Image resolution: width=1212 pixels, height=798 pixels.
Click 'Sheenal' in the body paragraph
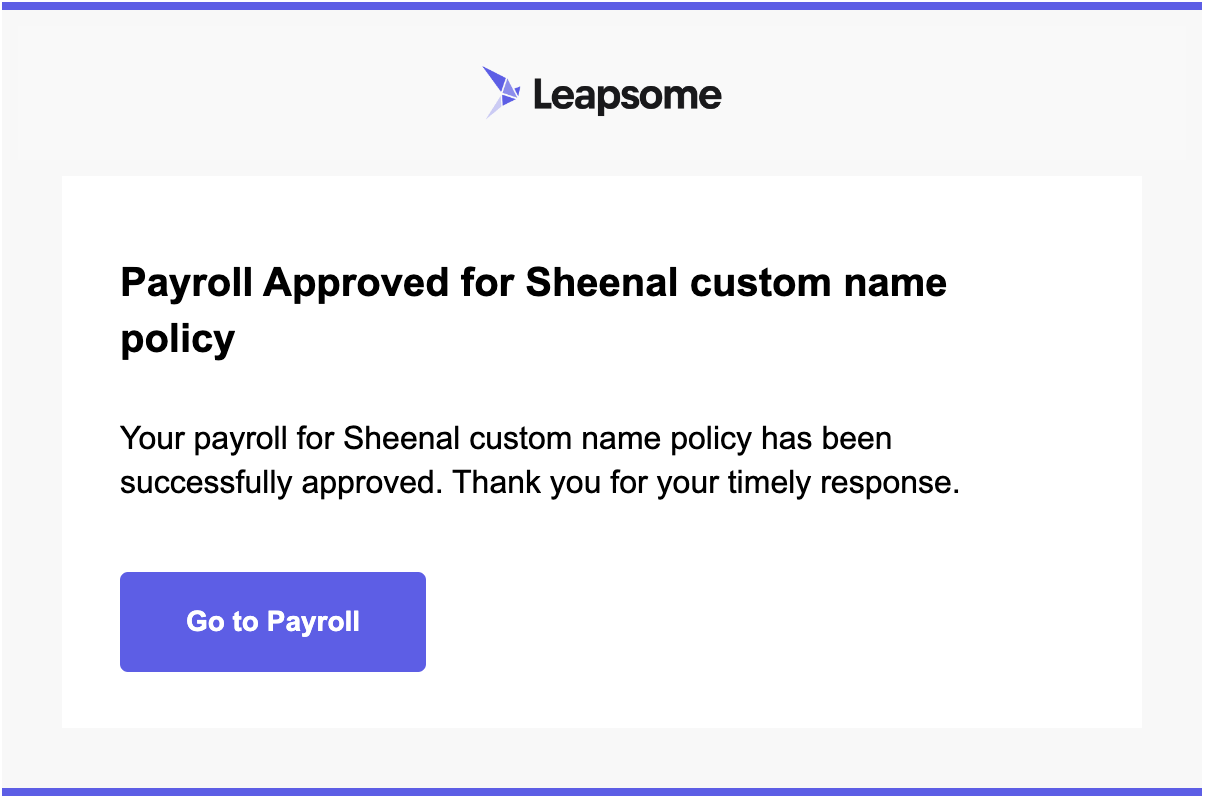tap(402, 437)
